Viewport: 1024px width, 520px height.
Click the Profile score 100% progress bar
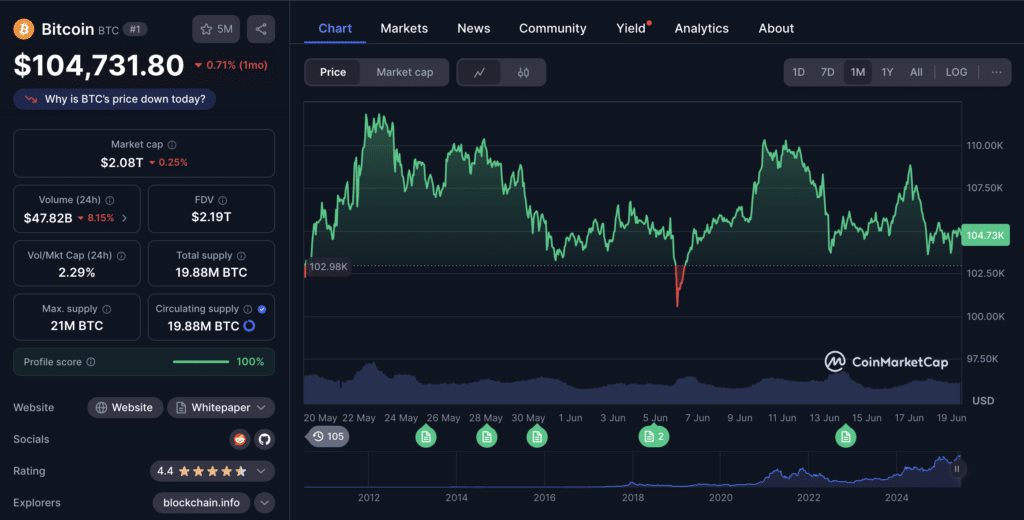click(201, 362)
